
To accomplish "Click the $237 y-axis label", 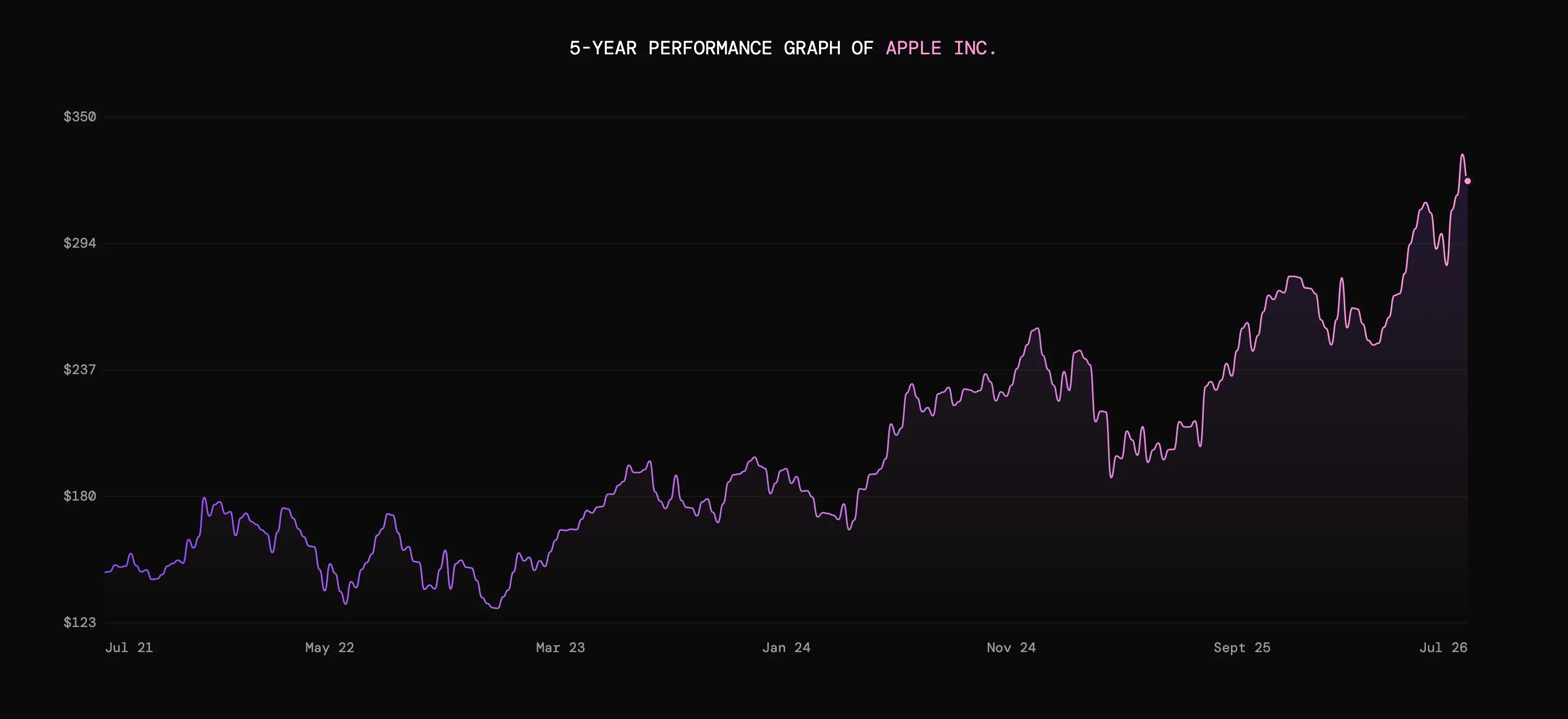I will tap(80, 369).
